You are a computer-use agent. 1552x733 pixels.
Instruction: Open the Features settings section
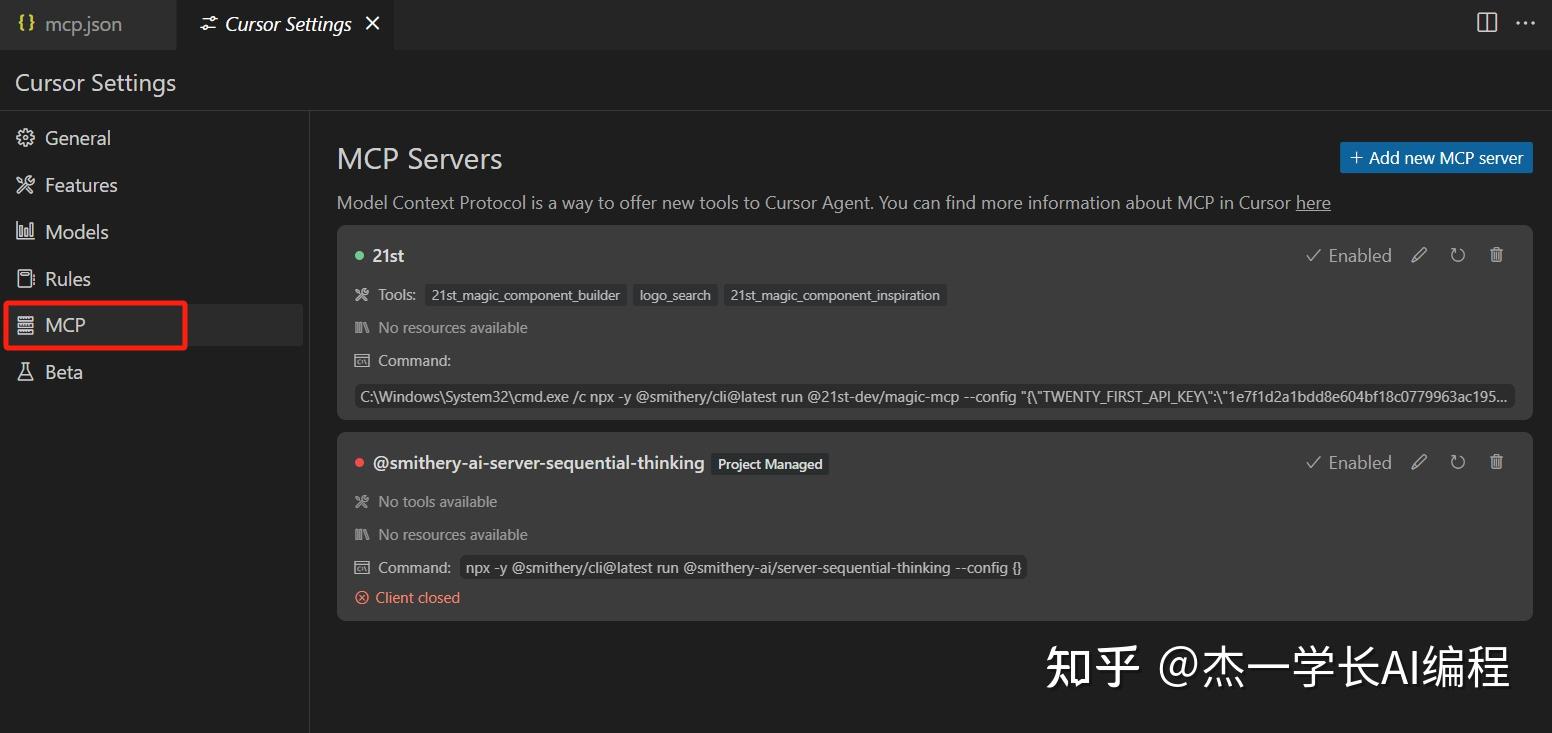78,185
